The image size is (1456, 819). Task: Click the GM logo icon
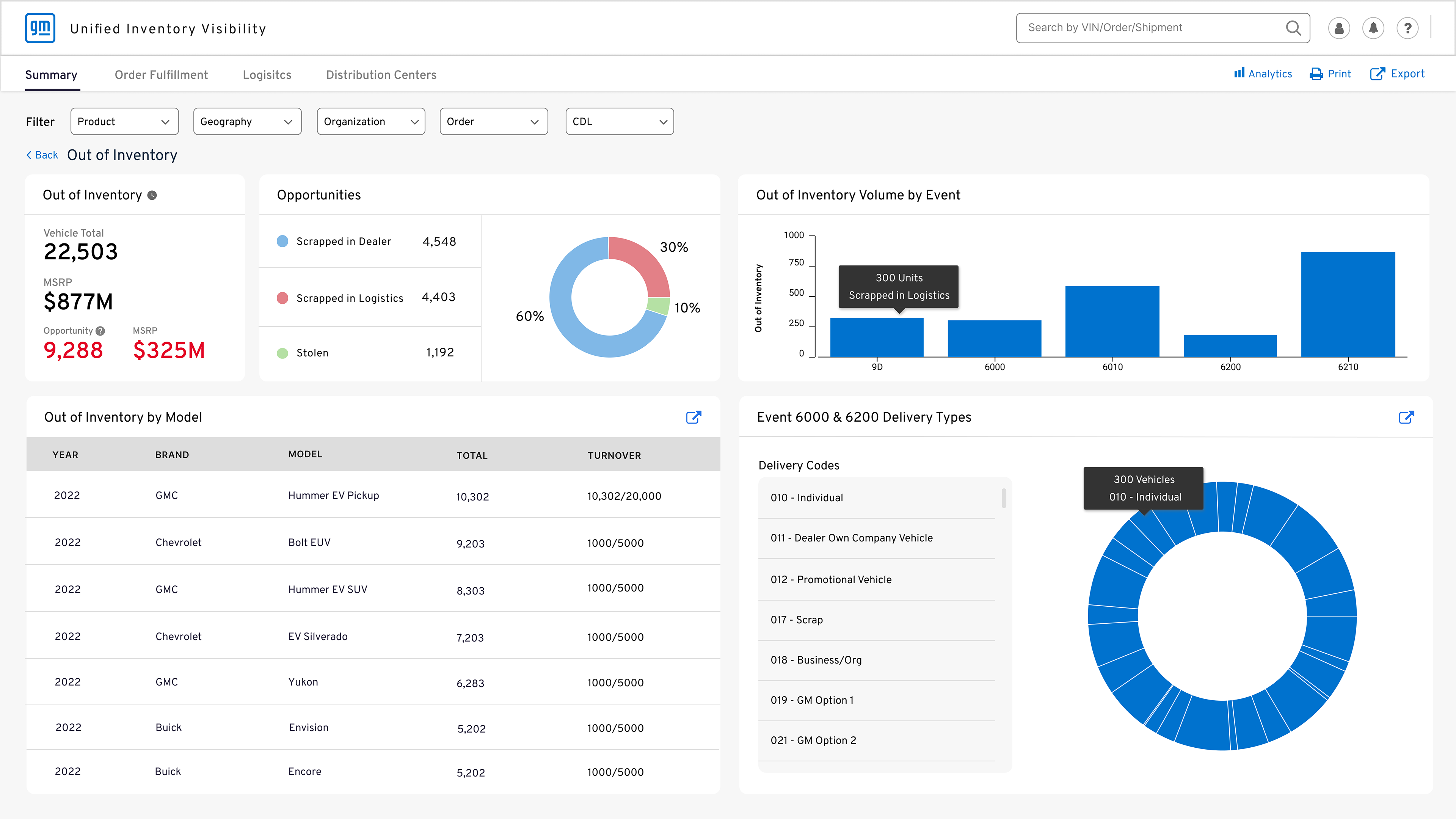click(40, 28)
